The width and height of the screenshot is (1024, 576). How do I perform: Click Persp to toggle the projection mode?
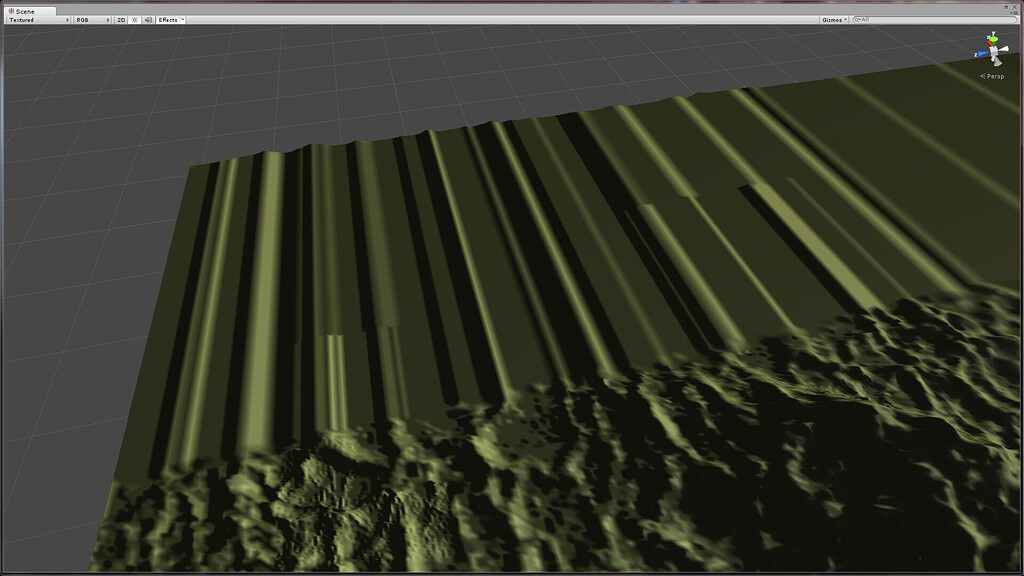(x=995, y=76)
